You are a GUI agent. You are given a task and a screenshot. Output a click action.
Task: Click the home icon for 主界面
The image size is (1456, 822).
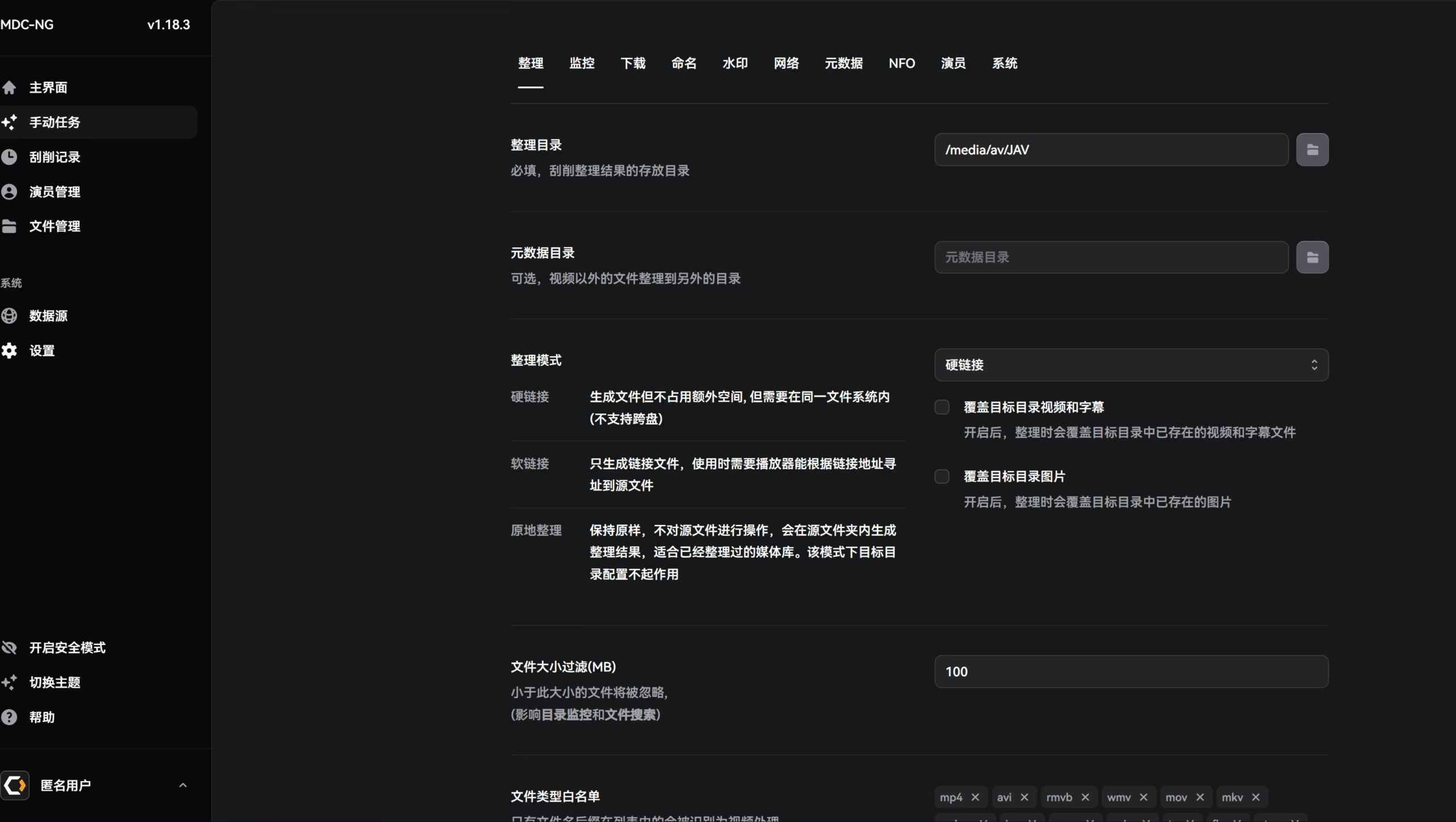click(10, 88)
